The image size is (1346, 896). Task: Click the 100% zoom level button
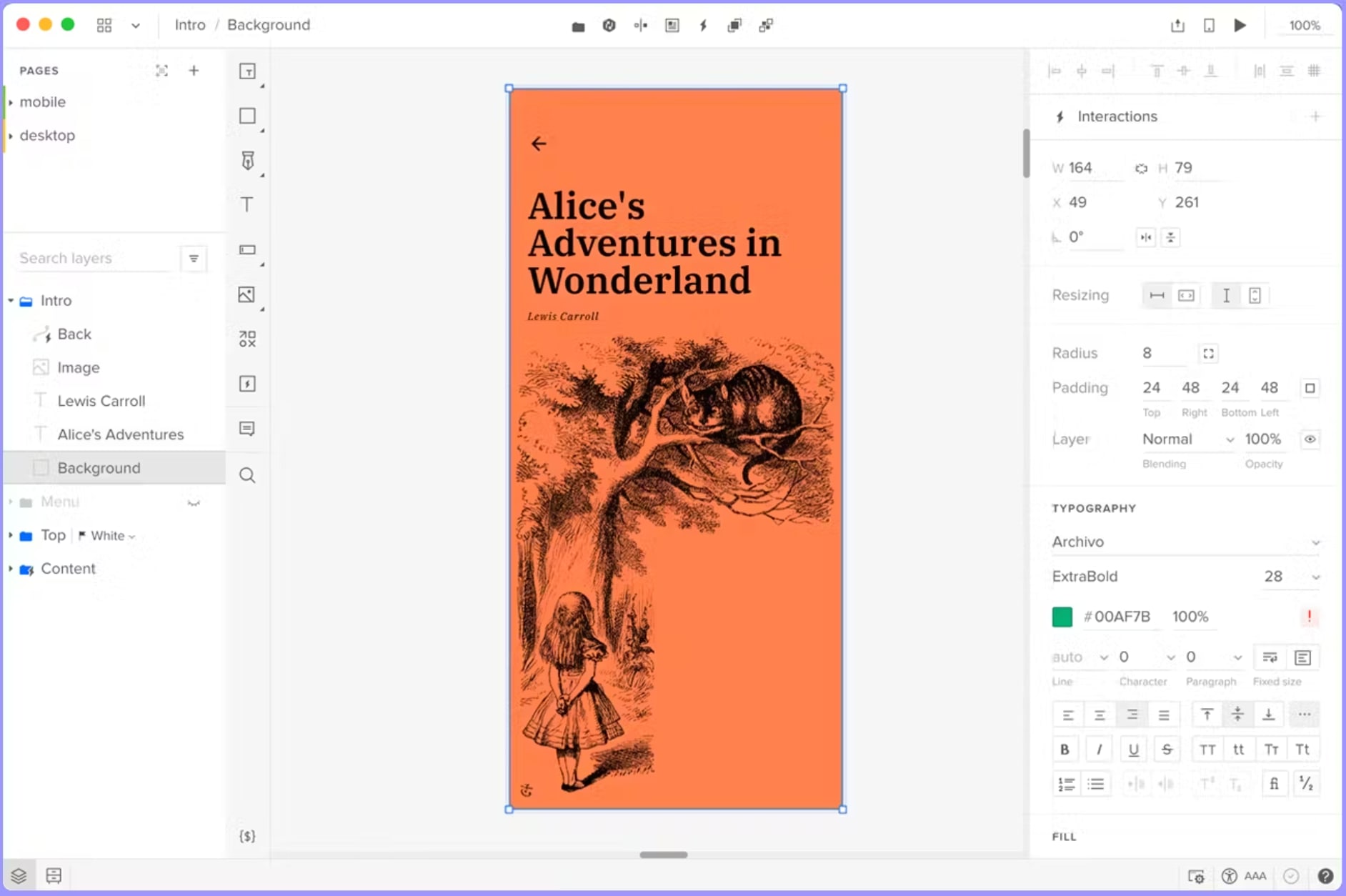click(1305, 26)
